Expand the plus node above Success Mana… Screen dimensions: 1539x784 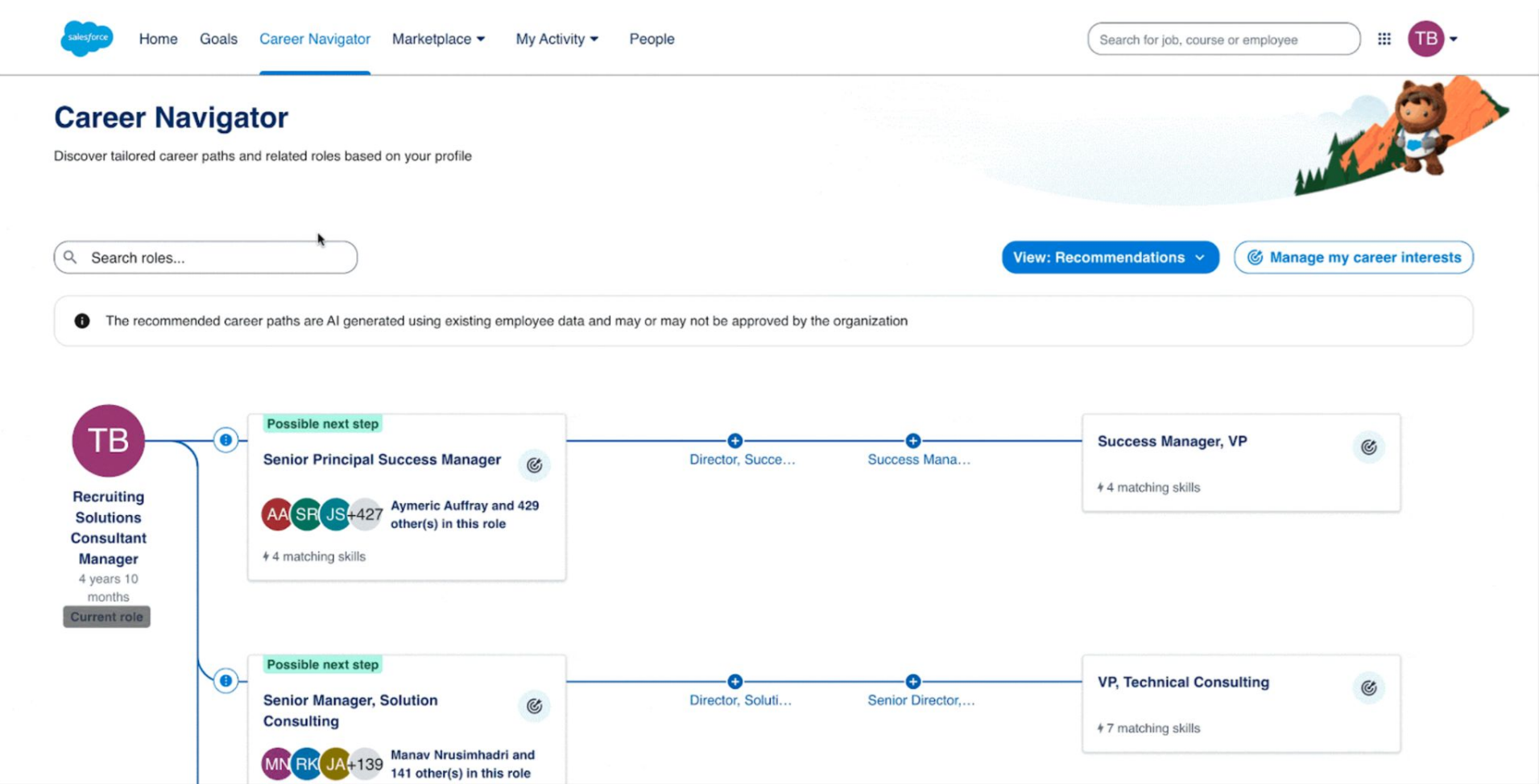click(x=912, y=440)
